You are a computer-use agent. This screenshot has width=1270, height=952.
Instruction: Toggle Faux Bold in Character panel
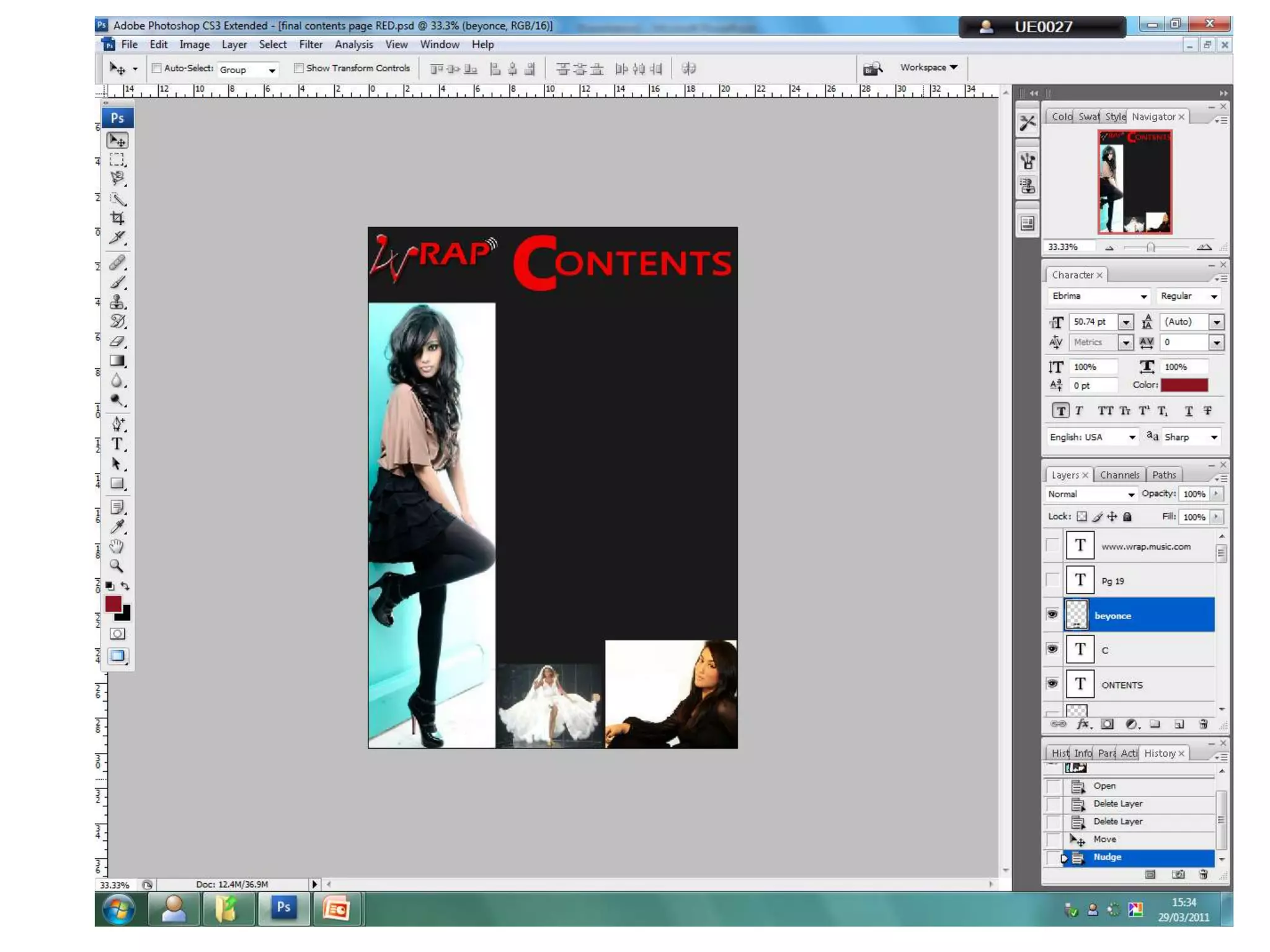point(1060,411)
